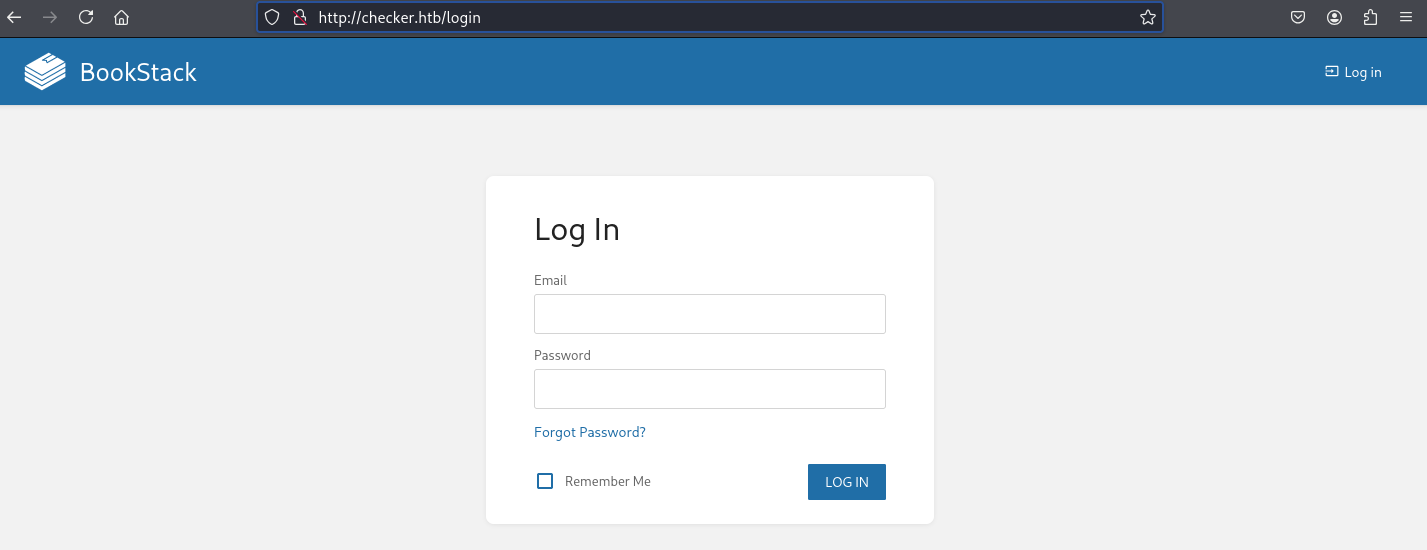Show the insecure connection padlock info
Screen dimensions: 1427x550
pyautogui.click(x=298, y=17)
